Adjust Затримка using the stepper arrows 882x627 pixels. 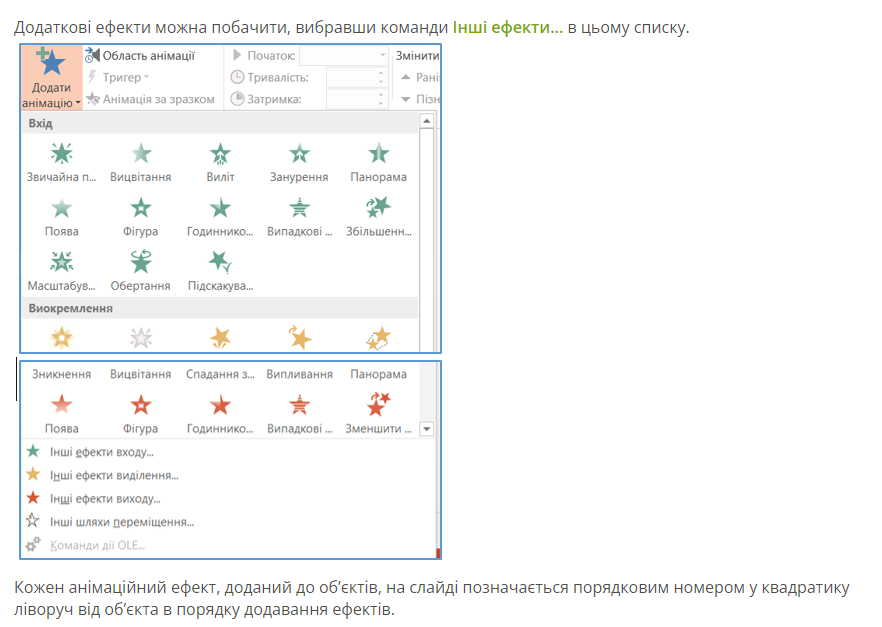pyautogui.click(x=381, y=99)
